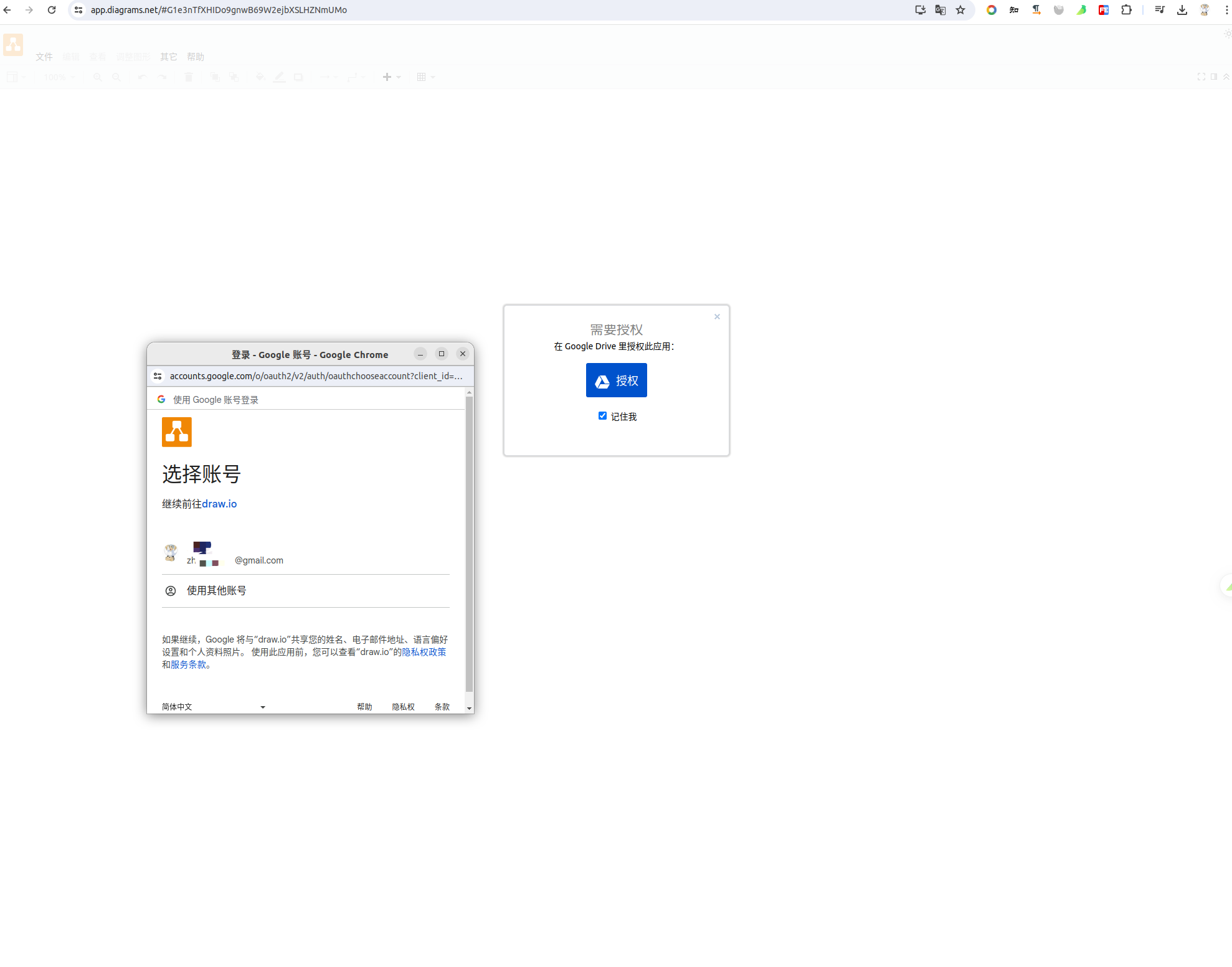Click the draw.io orange logo in popup
Viewport: 1232px width, 967px height.
coord(177,432)
